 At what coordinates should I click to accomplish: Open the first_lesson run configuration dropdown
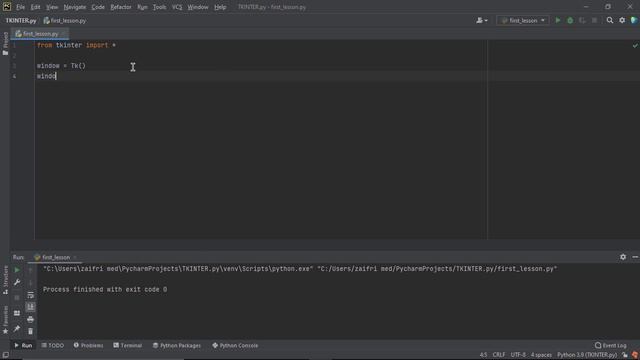(523, 20)
